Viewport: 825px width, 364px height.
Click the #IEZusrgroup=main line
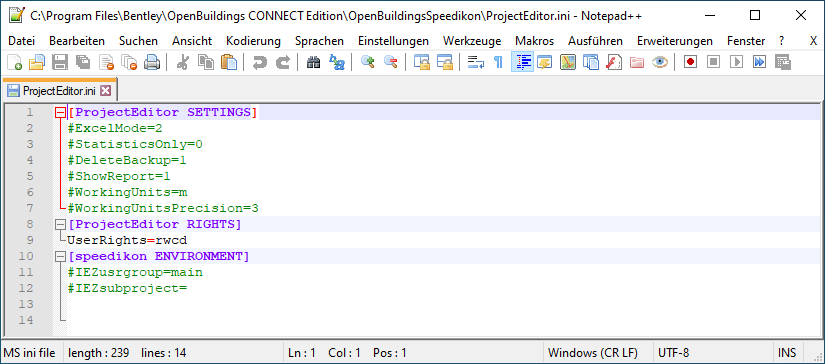tap(135, 272)
